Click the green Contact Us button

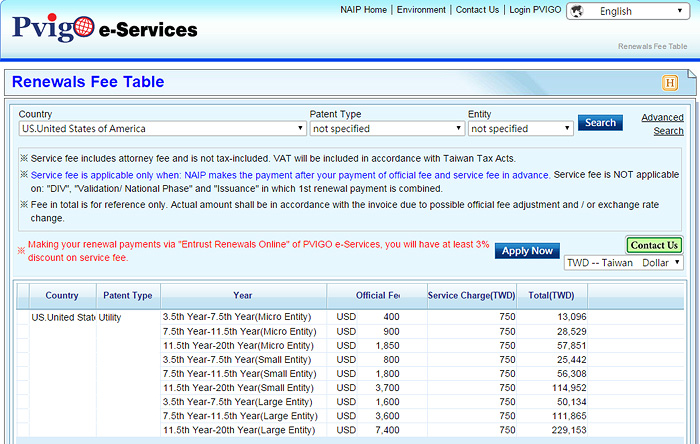coord(654,245)
